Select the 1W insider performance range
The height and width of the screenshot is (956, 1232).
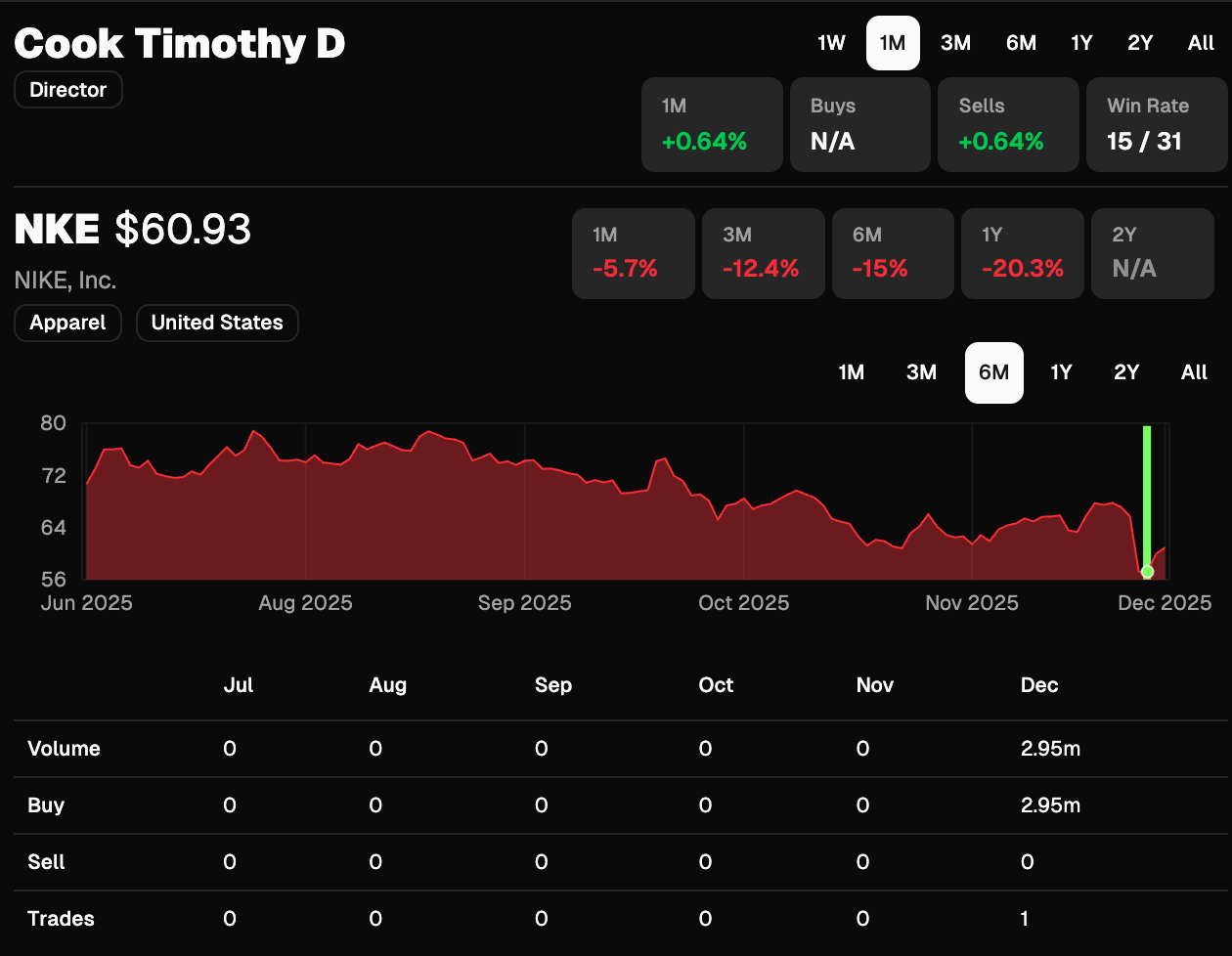(x=831, y=43)
